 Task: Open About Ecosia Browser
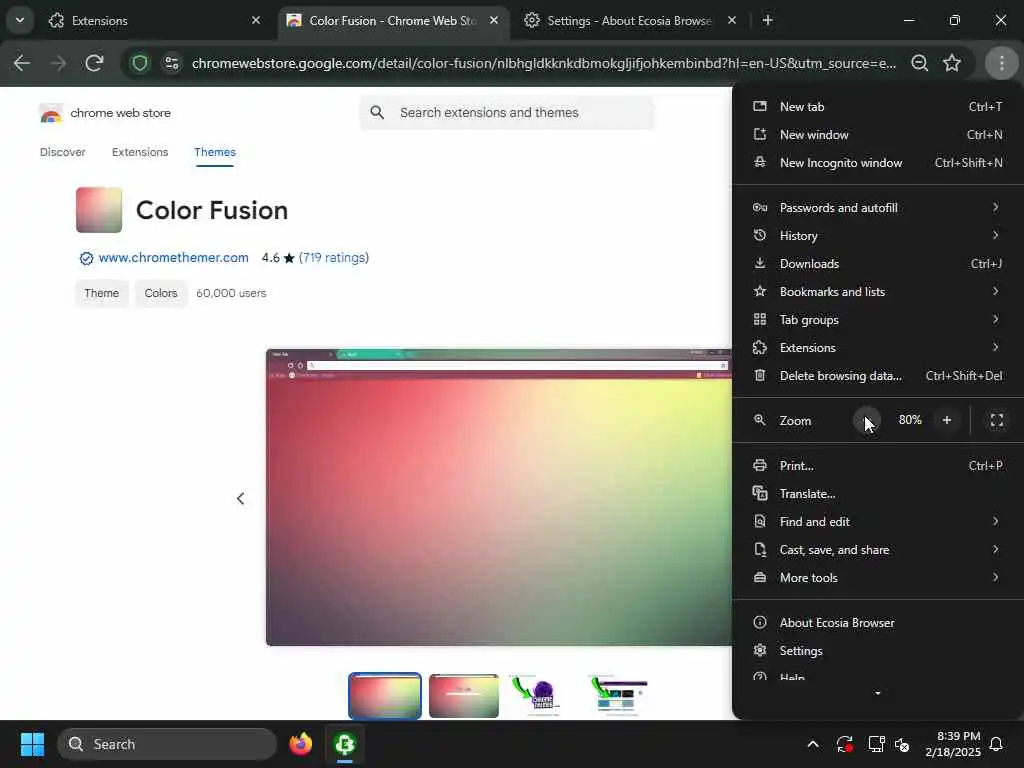pyautogui.click(x=878, y=623)
